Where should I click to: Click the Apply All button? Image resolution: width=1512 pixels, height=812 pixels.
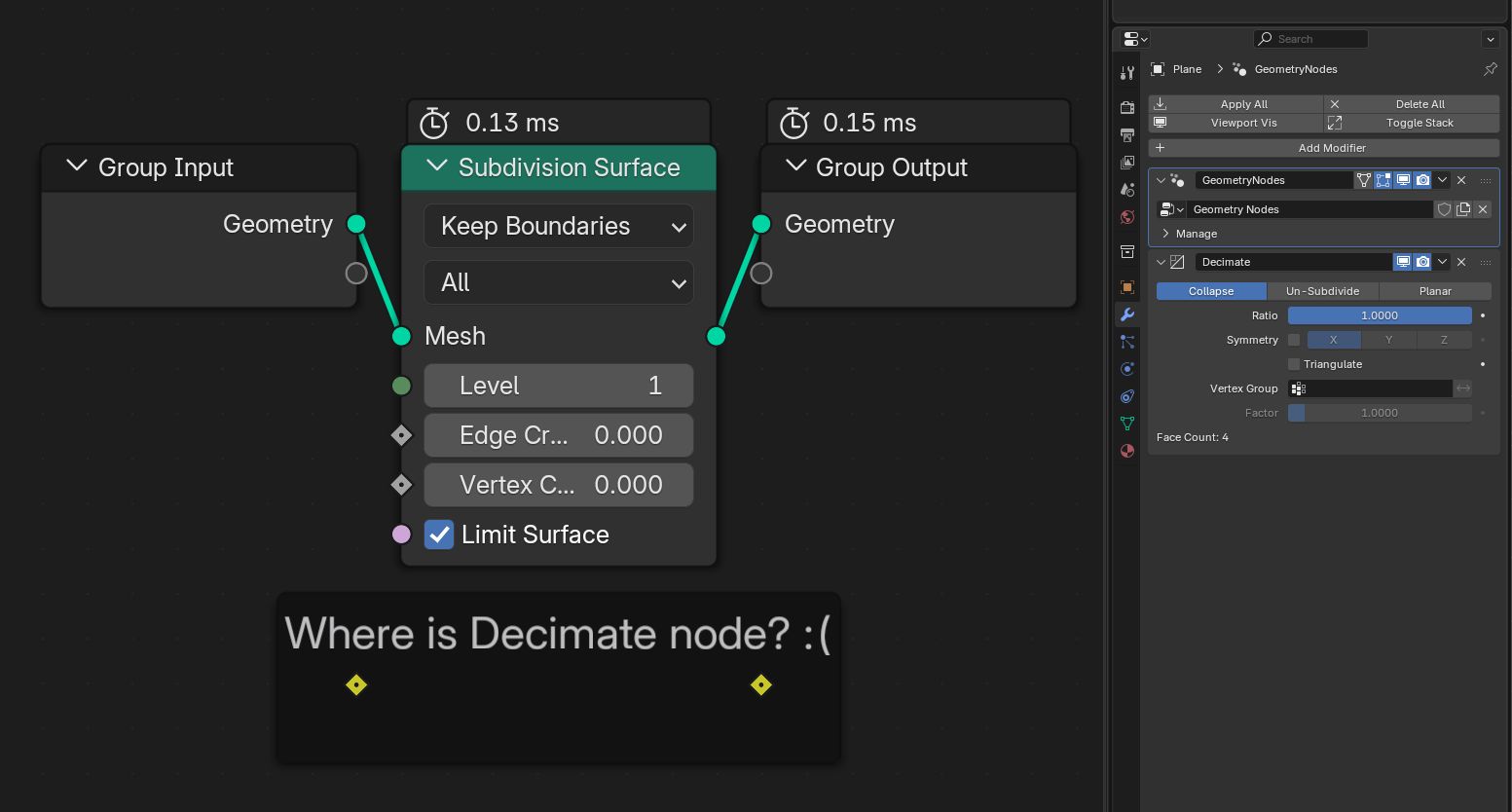pos(1235,104)
